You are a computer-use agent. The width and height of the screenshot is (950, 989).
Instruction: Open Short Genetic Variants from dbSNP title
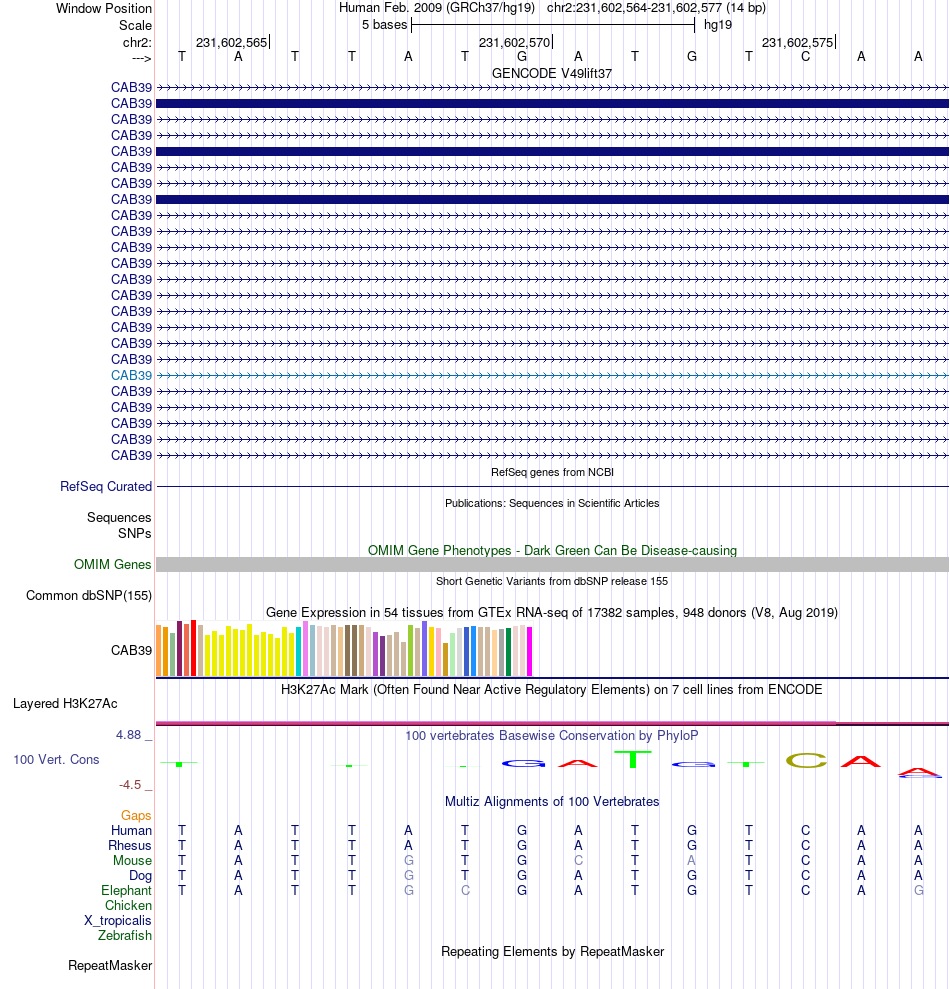click(x=552, y=581)
